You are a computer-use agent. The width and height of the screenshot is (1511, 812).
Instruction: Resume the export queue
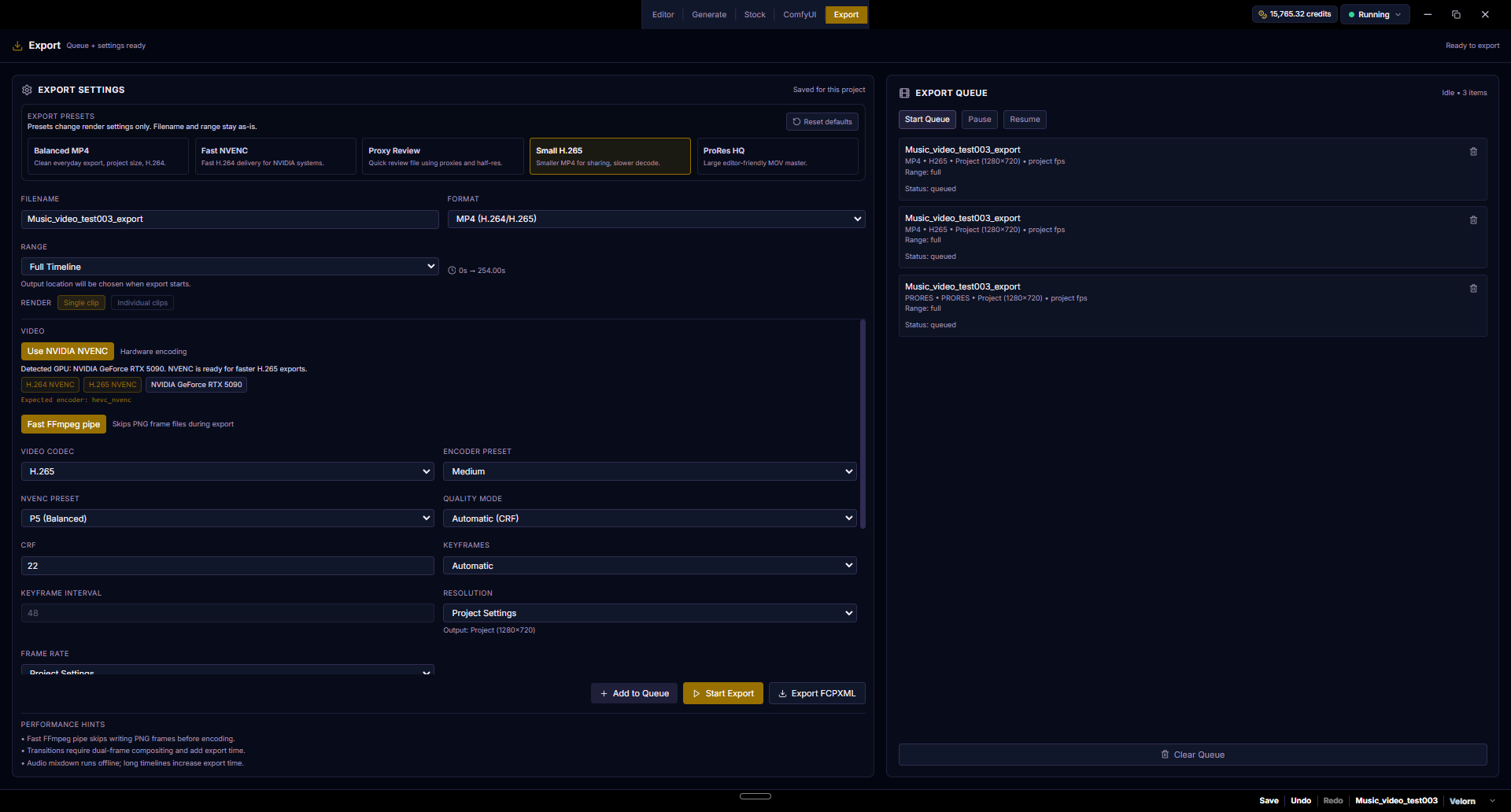tap(1025, 120)
